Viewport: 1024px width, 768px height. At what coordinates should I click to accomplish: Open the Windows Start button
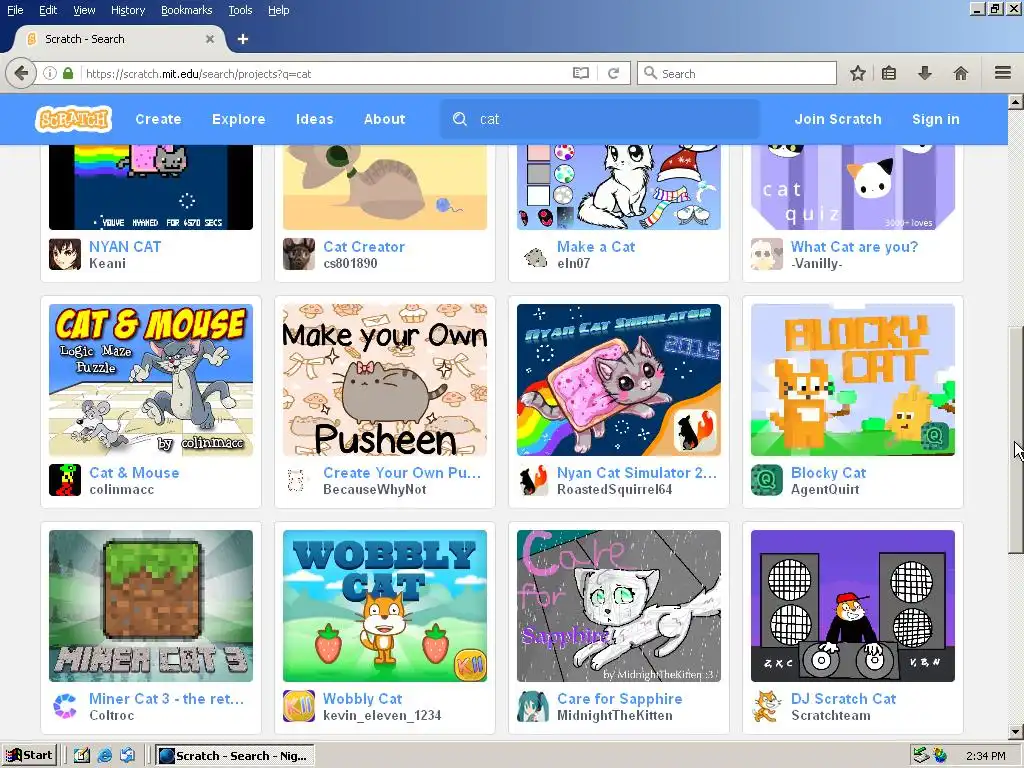pyautogui.click(x=29, y=756)
